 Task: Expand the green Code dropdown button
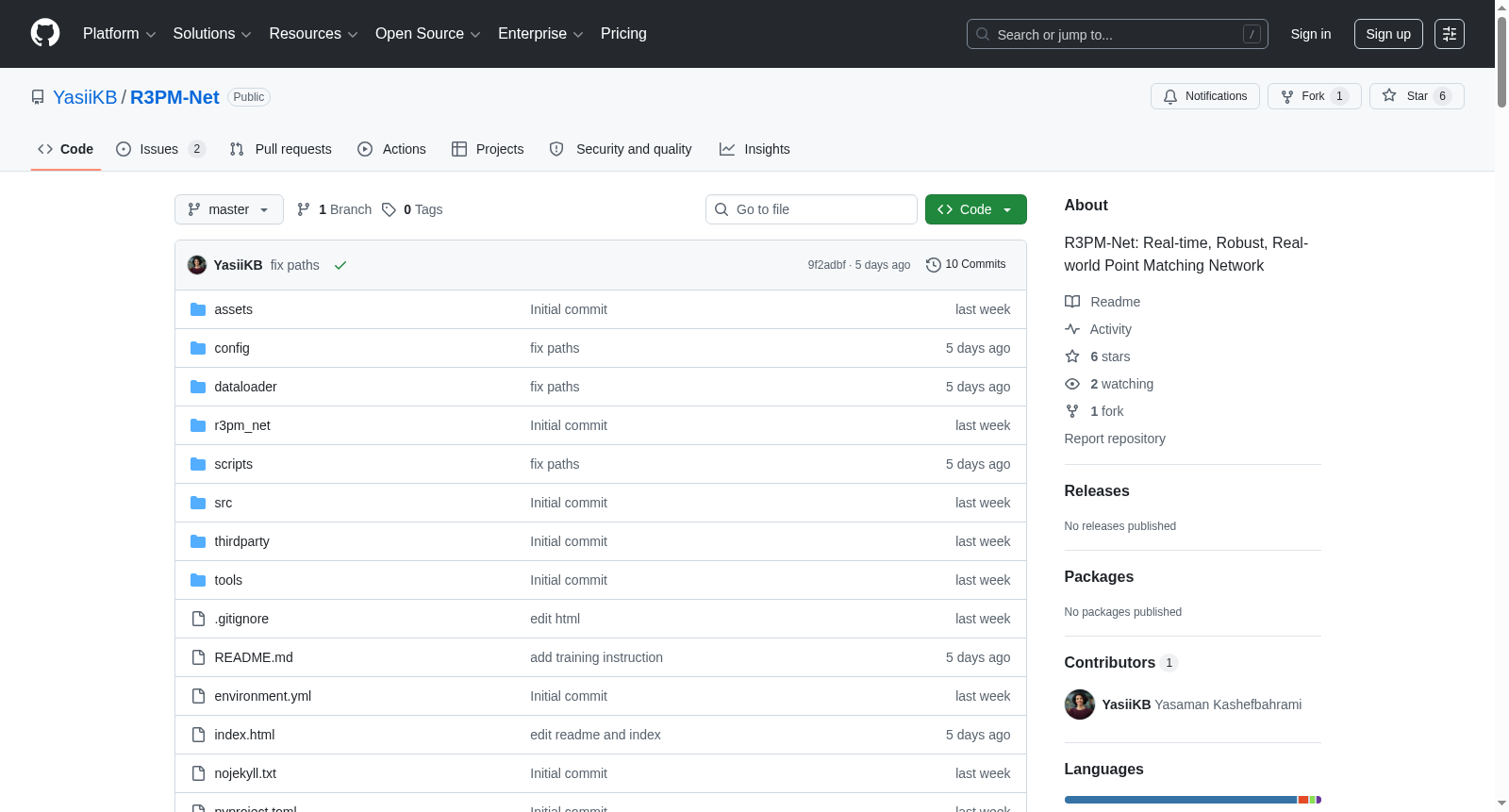[976, 209]
